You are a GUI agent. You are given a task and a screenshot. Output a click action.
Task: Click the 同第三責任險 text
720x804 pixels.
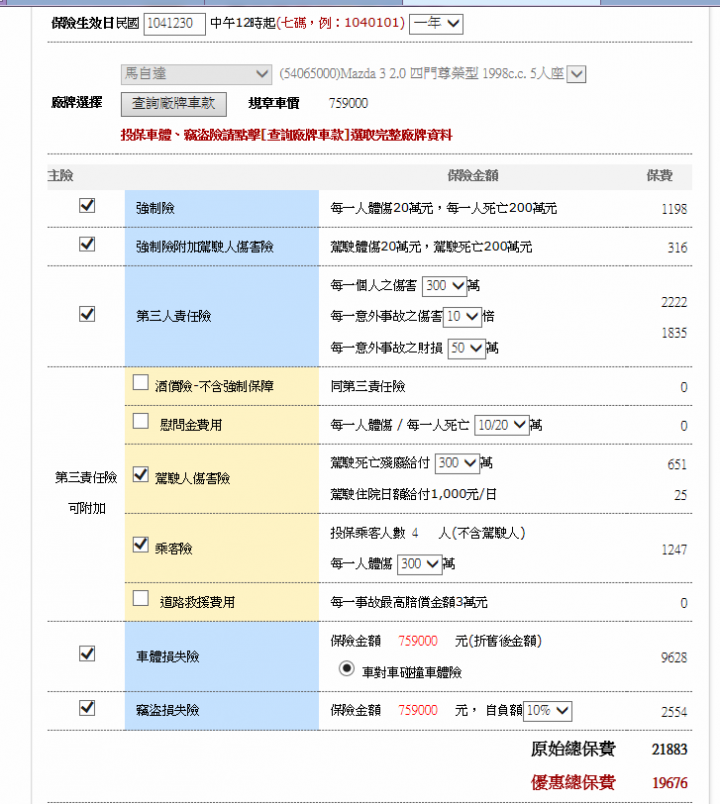[x=368, y=387]
